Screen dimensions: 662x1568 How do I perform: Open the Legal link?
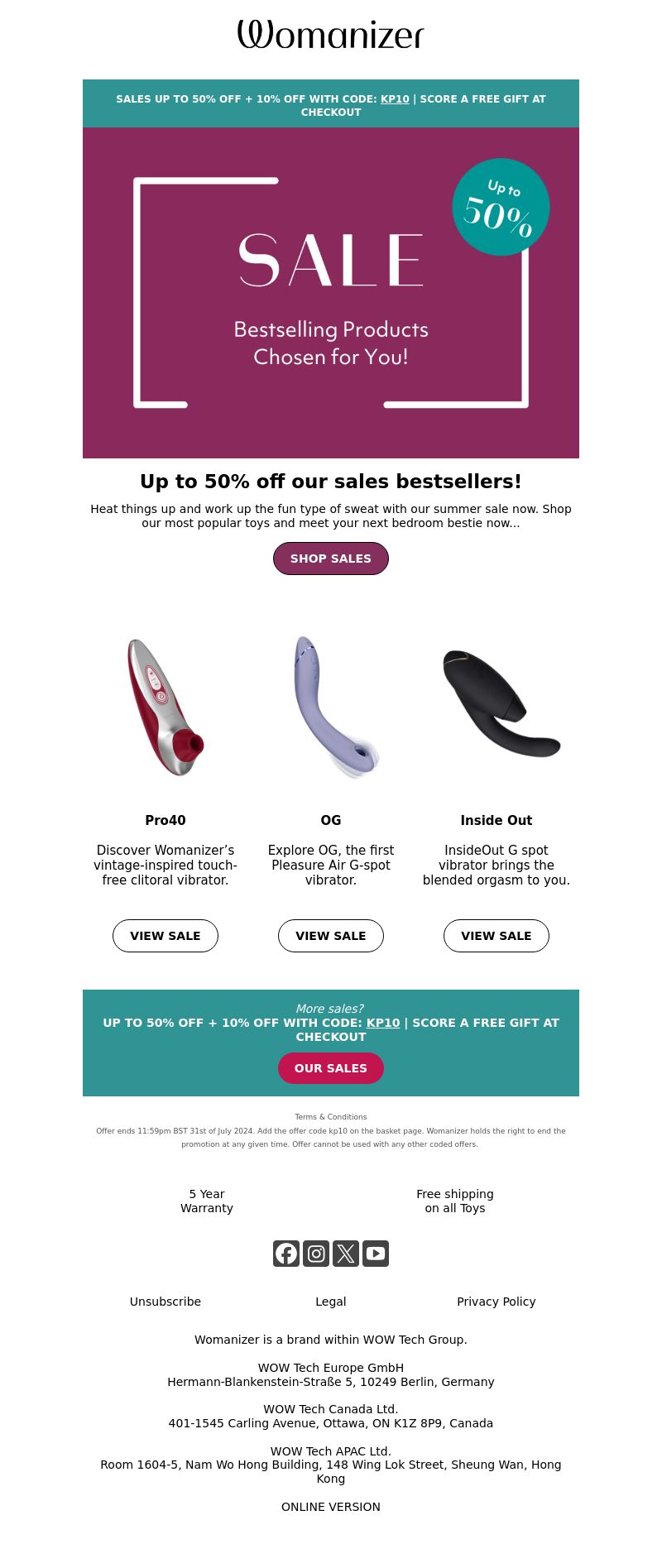[331, 1302]
